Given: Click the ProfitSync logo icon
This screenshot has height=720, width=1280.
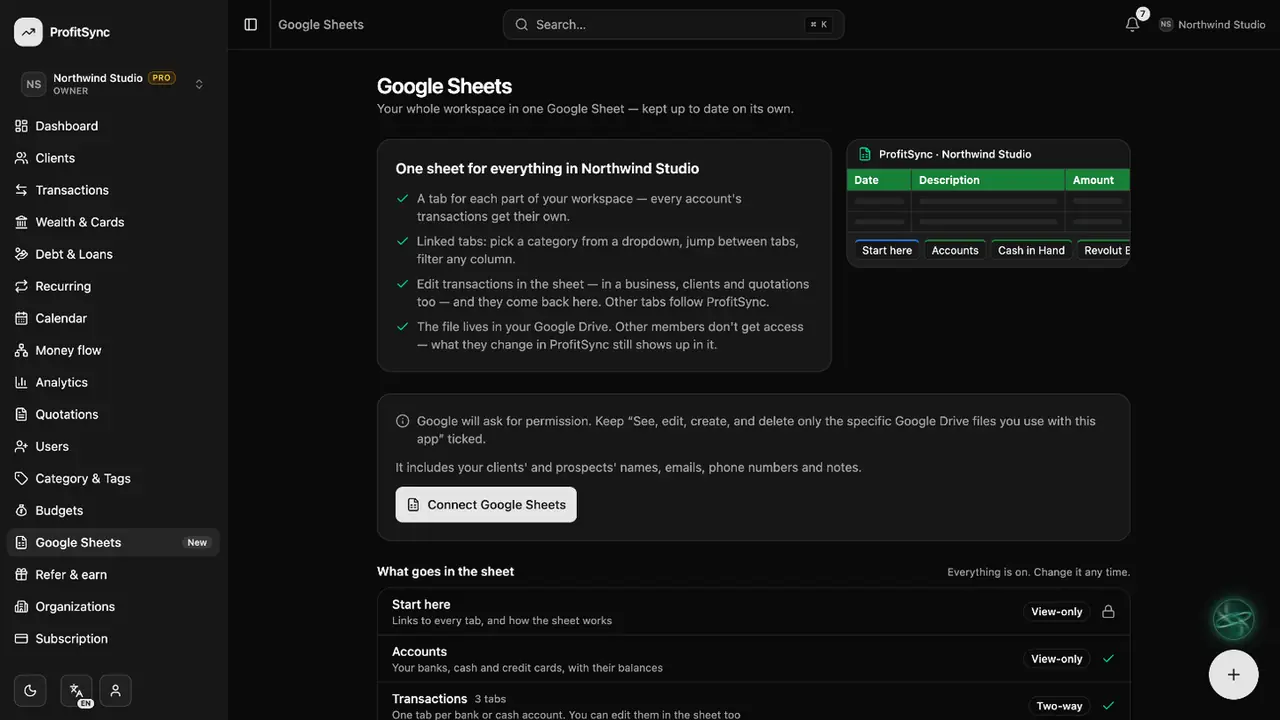Looking at the screenshot, I should tap(28, 32).
